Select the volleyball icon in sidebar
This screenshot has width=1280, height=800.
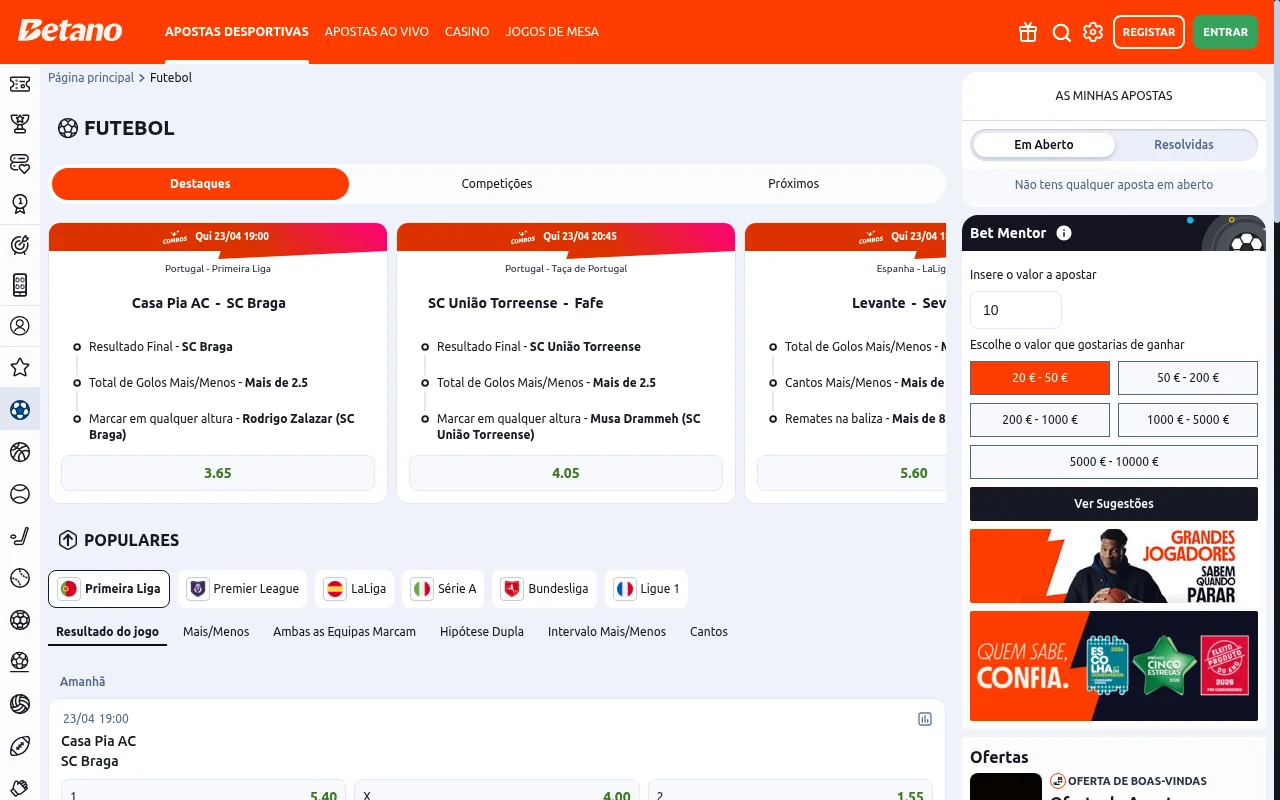(x=20, y=704)
